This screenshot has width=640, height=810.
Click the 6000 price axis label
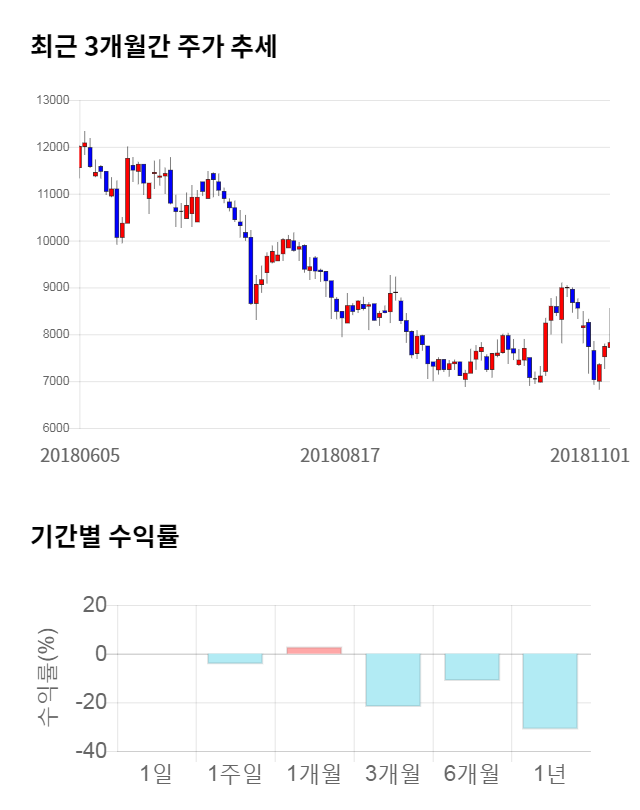(x=54, y=428)
